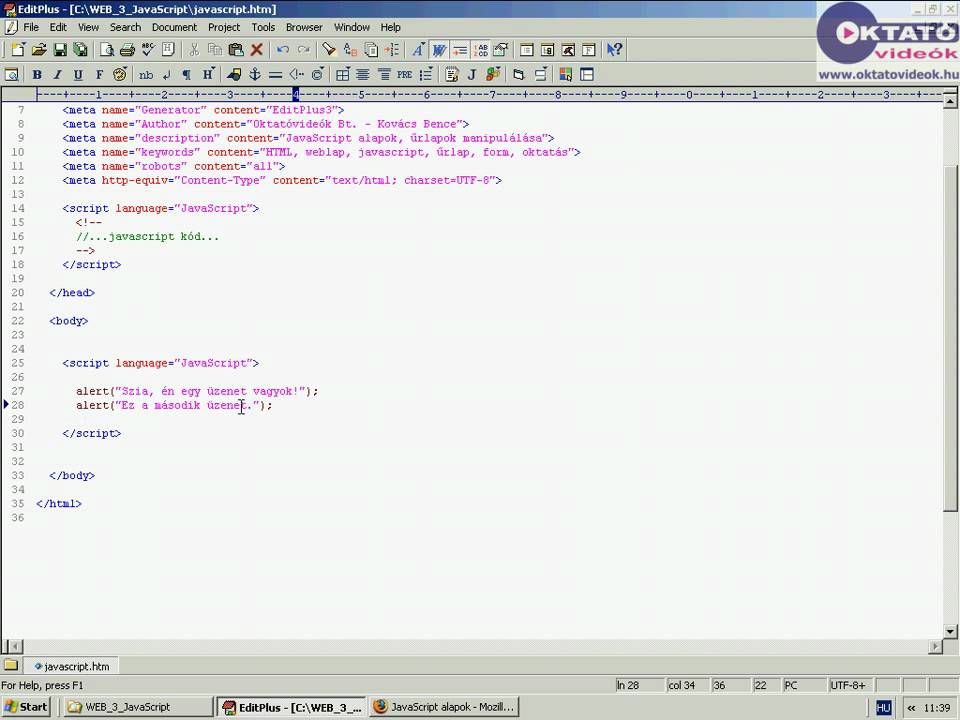Insert a paragraph tag with pilcrow icon
Image resolution: width=960 pixels, height=720 pixels.
click(187, 75)
